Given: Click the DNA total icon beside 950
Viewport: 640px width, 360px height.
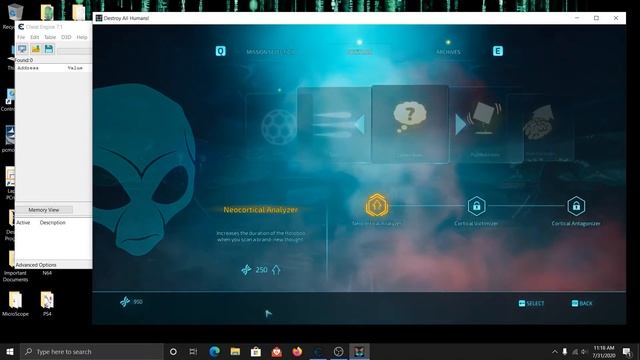Looking at the screenshot, I should [125, 302].
